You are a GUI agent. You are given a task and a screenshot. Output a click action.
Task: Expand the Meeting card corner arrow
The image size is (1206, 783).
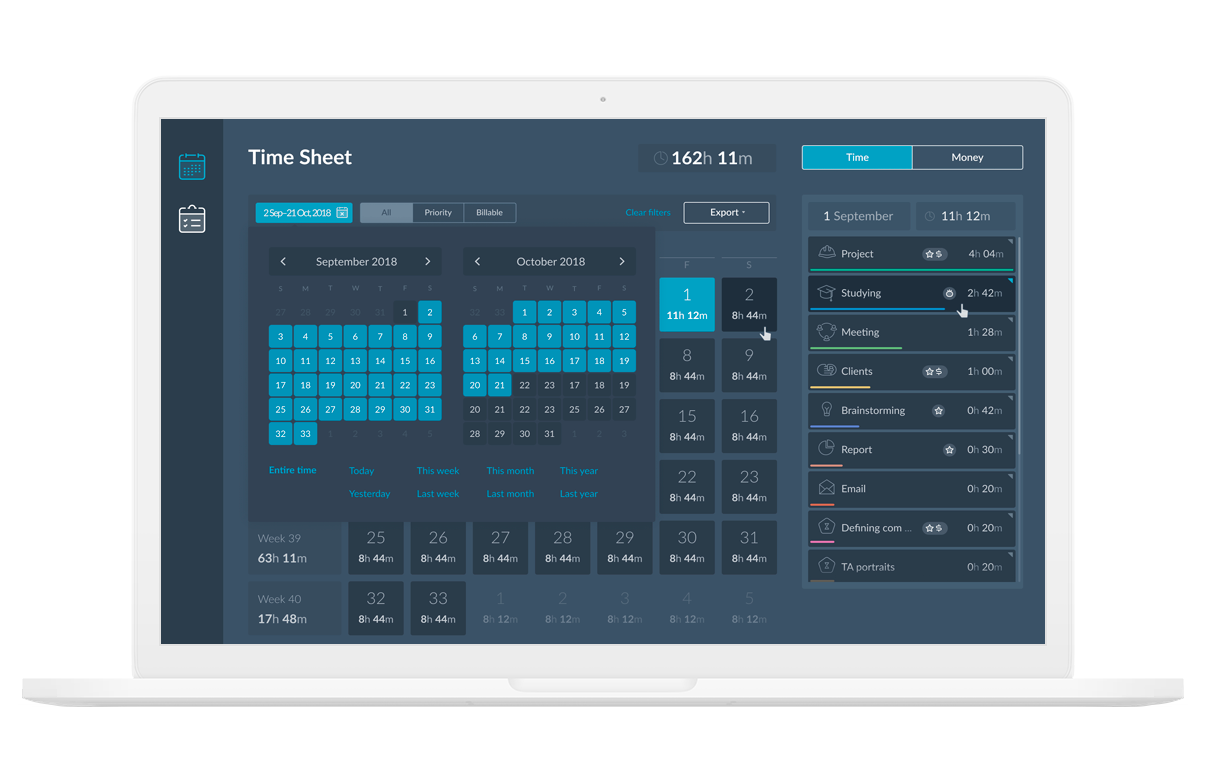[1010, 320]
